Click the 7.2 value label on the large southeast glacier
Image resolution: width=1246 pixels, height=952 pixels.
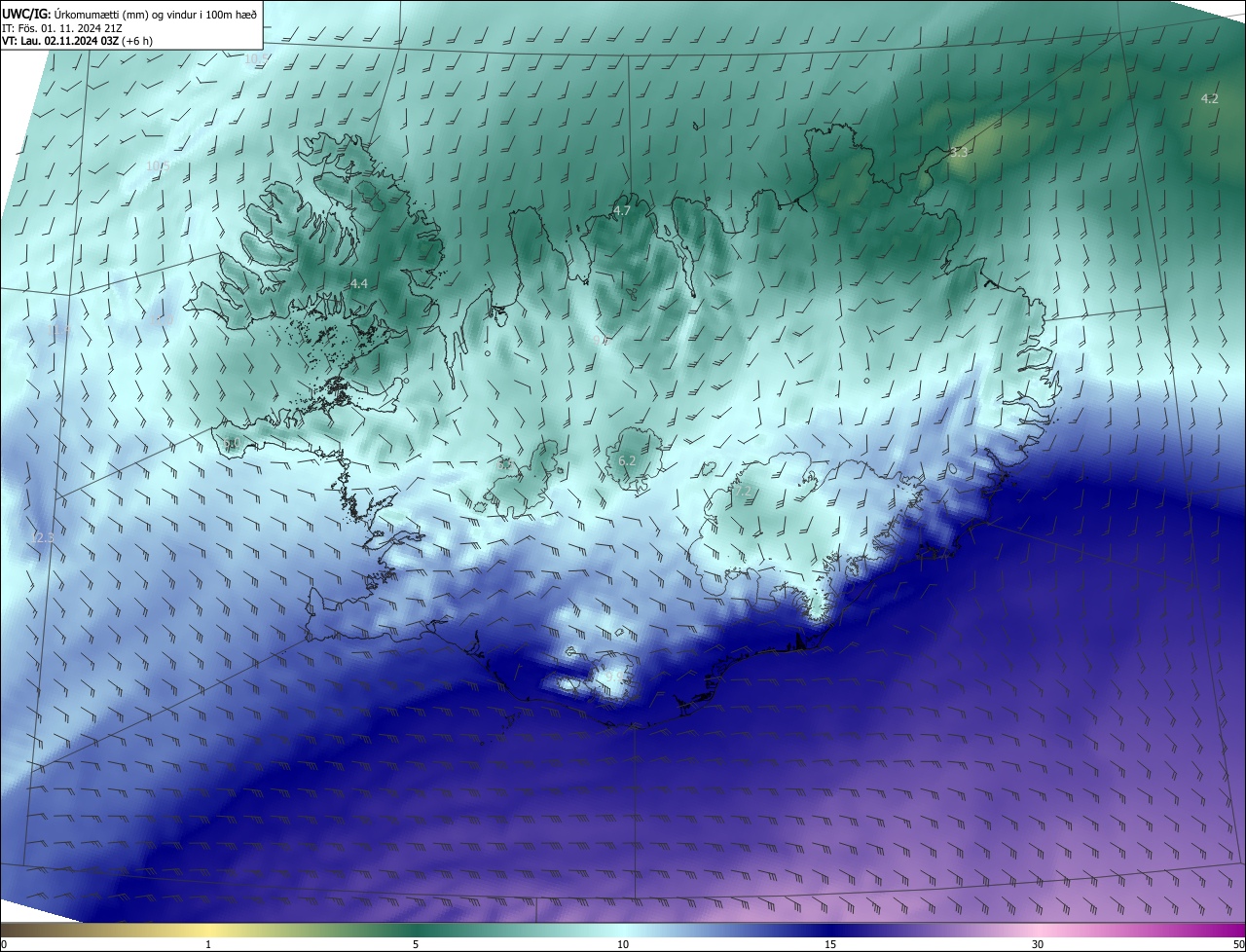(743, 493)
